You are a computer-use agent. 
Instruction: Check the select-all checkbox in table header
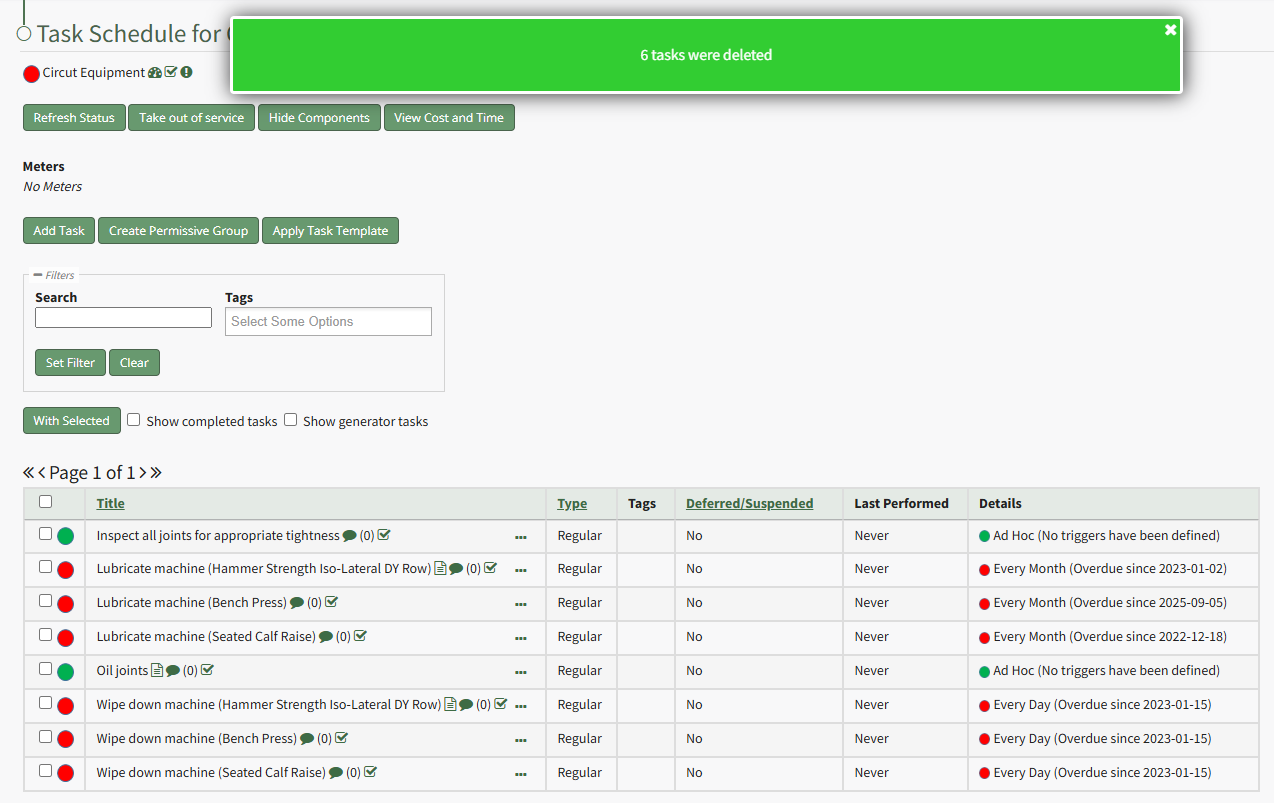pos(45,502)
